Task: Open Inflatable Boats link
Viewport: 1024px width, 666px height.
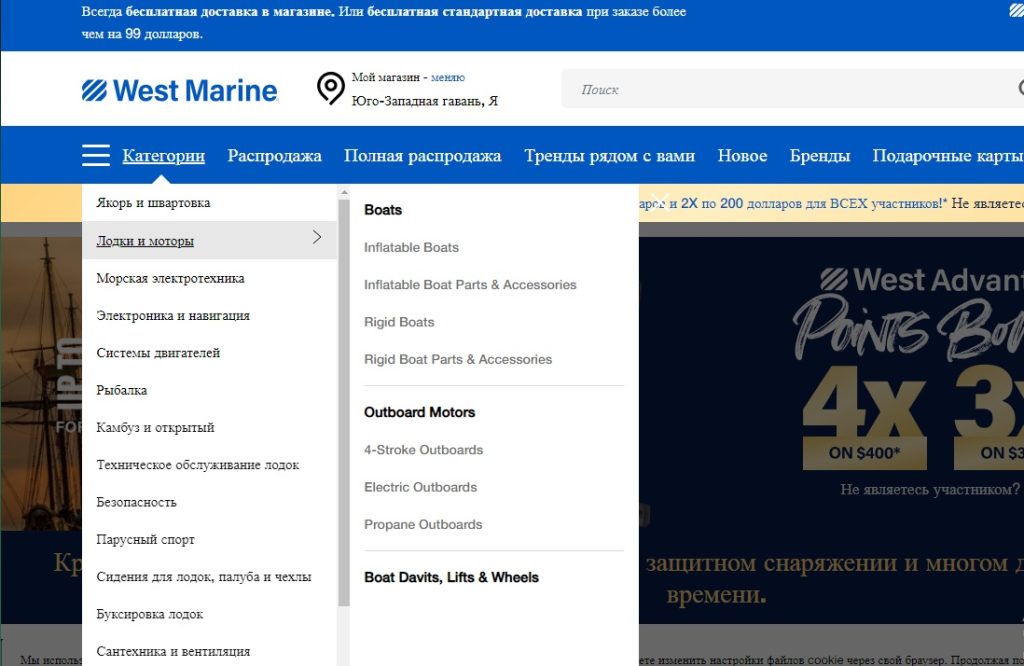Action: 411,247
